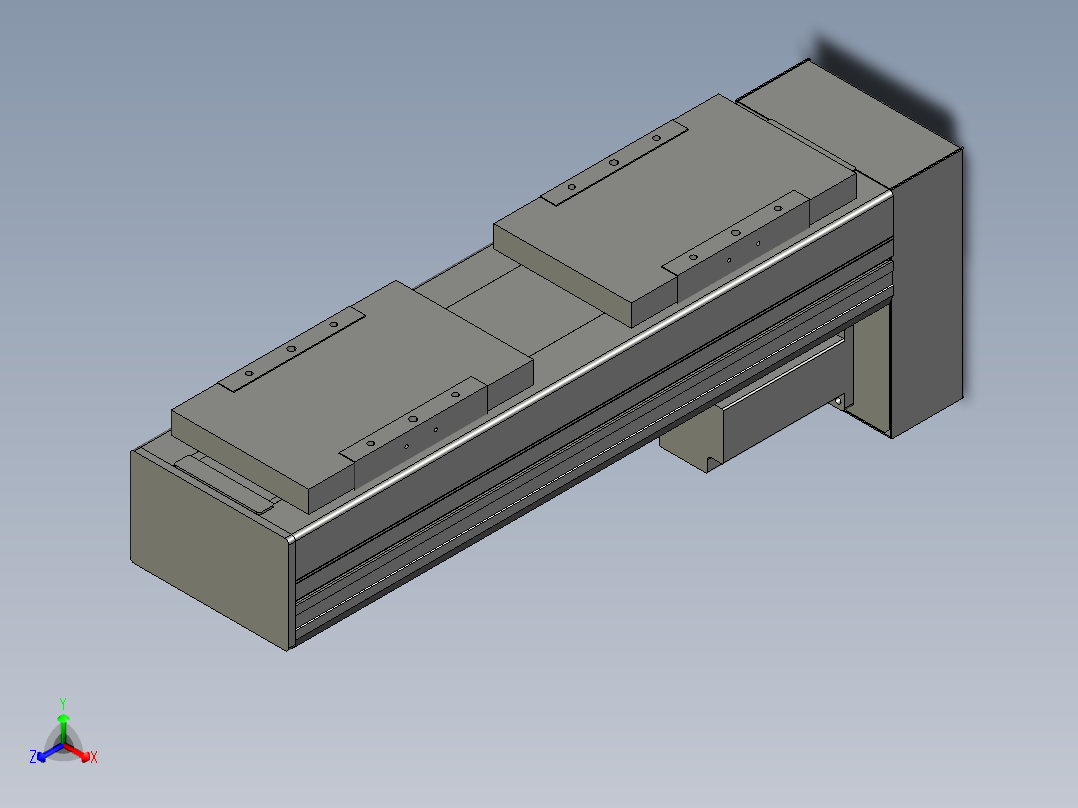Click the blue Z axis arrow of the triad

(x=48, y=754)
